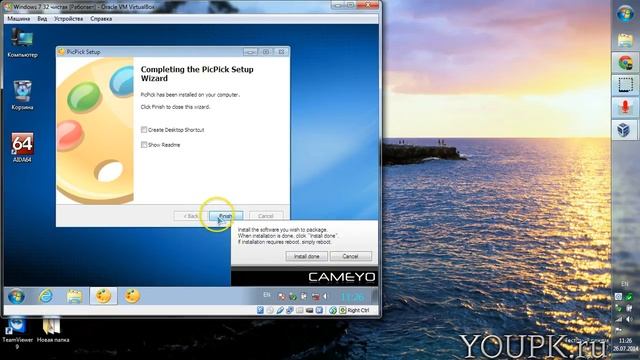Click VirtualBox hard disk activity indicator
640x360 pixels.
click(260, 310)
